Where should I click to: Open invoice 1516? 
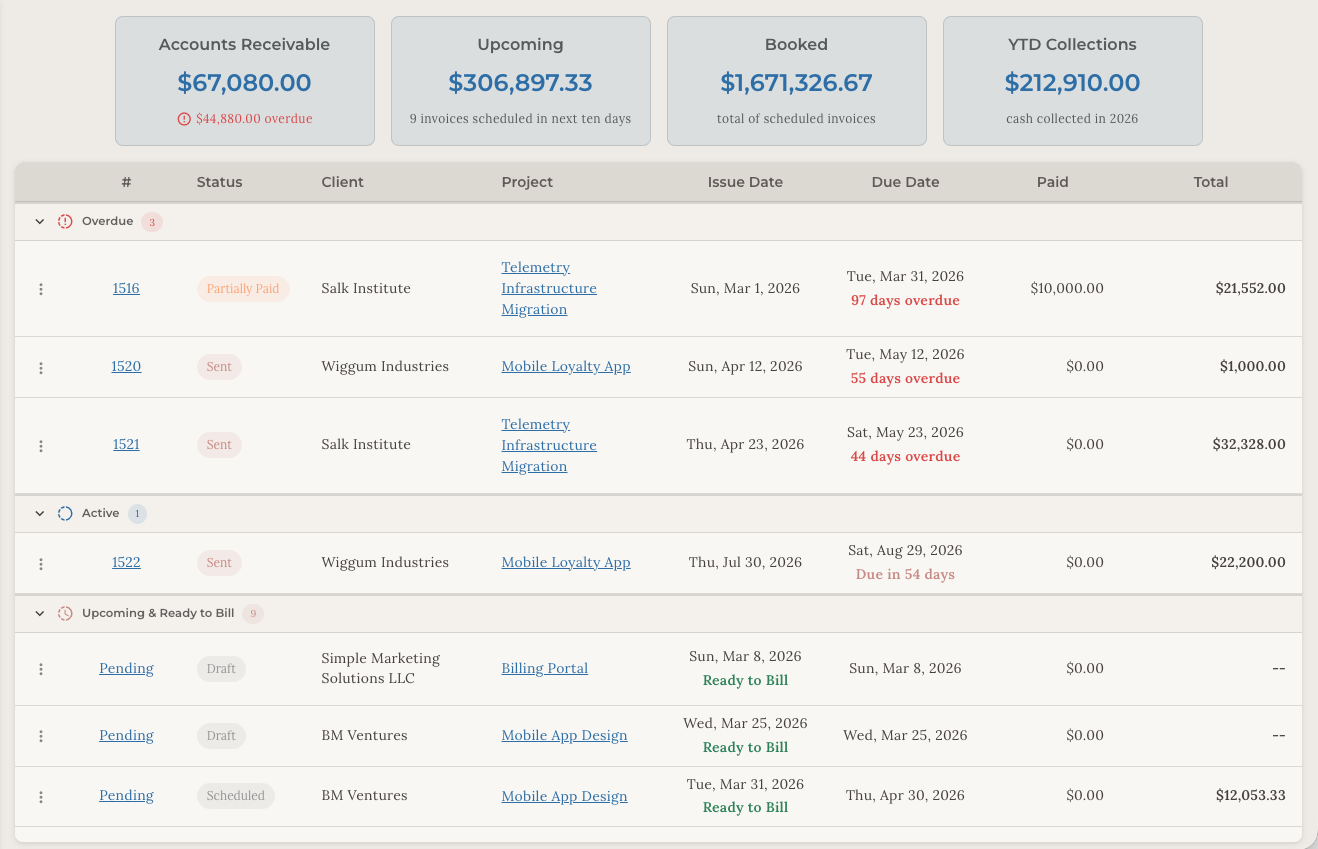(x=126, y=288)
